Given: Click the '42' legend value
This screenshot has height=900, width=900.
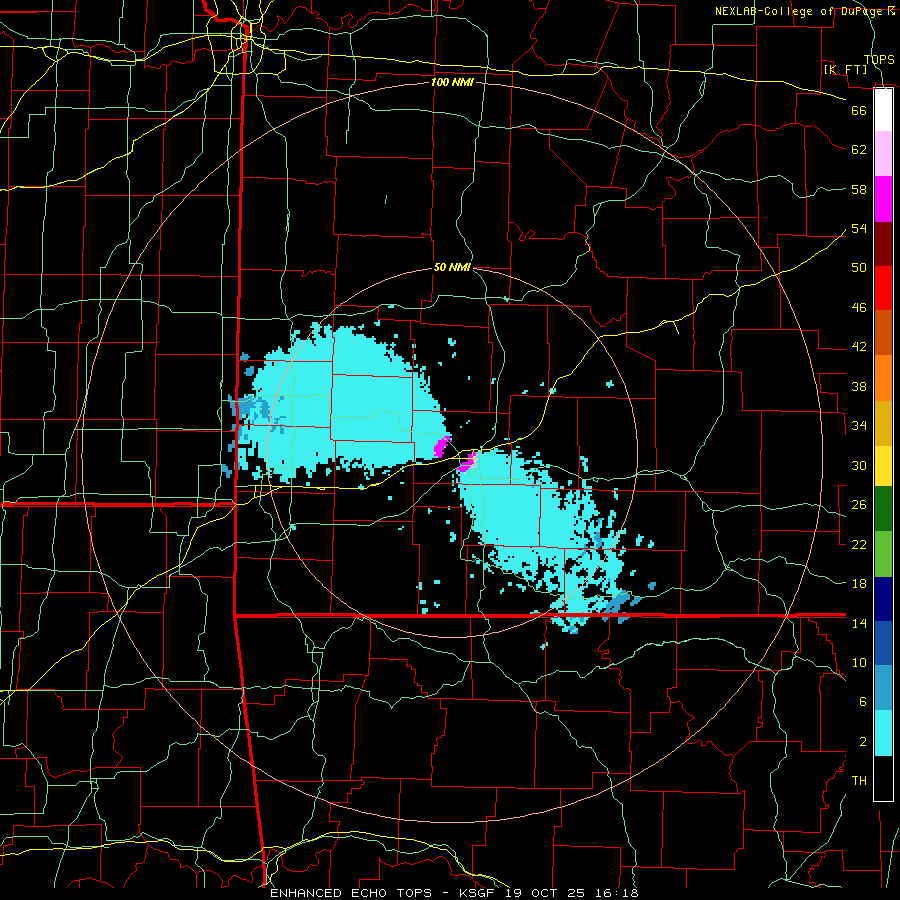Looking at the screenshot, I should click(859, 346).
